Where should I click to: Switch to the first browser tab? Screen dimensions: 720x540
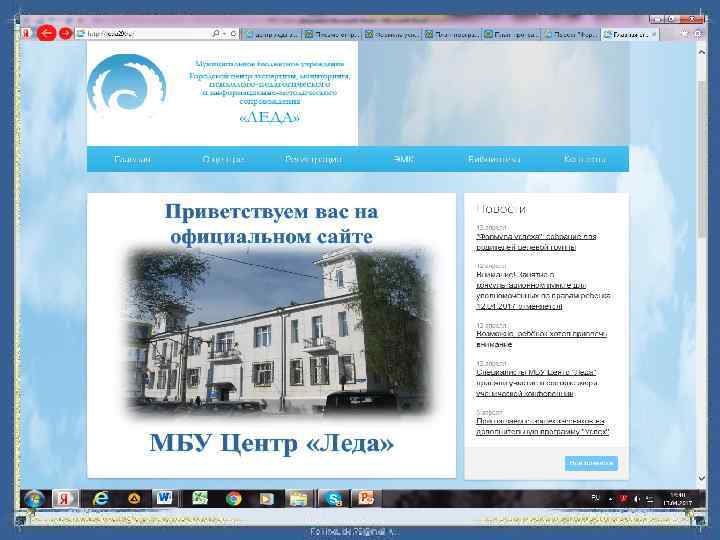272,34
